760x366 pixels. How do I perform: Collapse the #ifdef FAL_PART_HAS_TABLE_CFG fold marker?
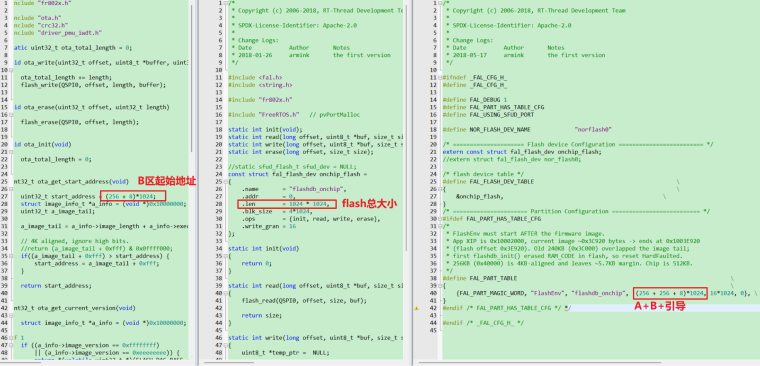click(x=440, y=219)
